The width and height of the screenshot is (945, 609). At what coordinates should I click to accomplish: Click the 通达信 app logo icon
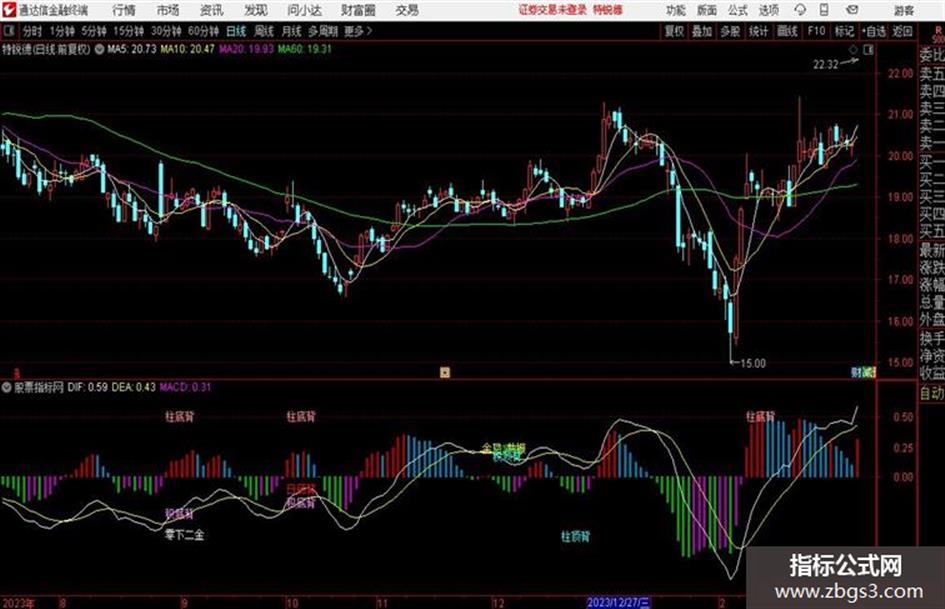point(9,10)
